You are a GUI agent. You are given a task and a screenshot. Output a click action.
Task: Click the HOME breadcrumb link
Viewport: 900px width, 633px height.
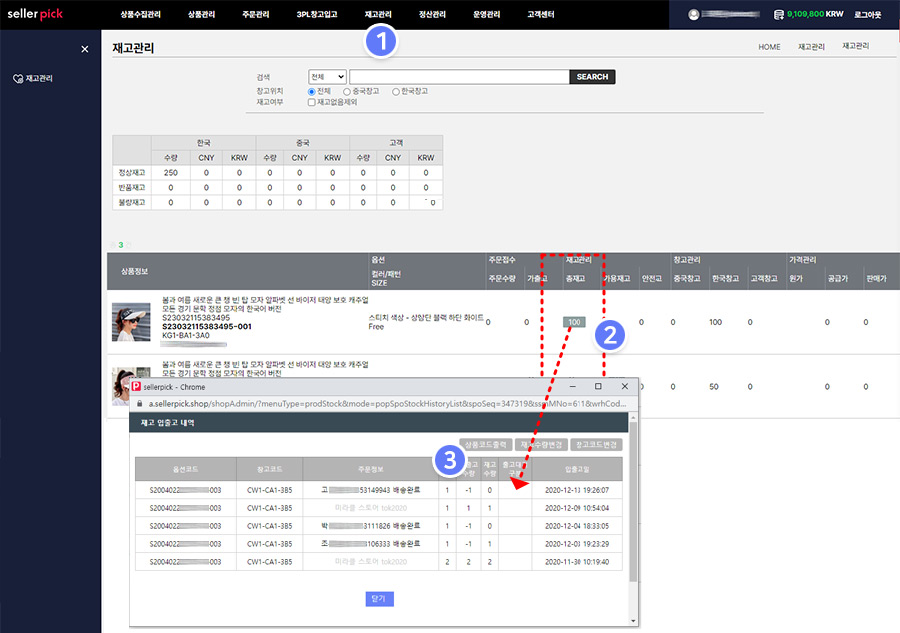click(x=769, y=47)
